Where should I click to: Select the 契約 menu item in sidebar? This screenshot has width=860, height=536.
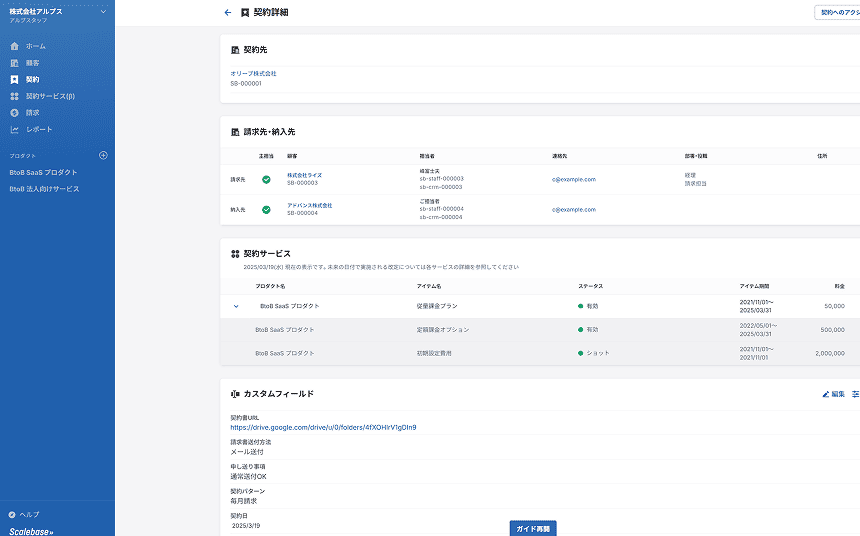32,80
